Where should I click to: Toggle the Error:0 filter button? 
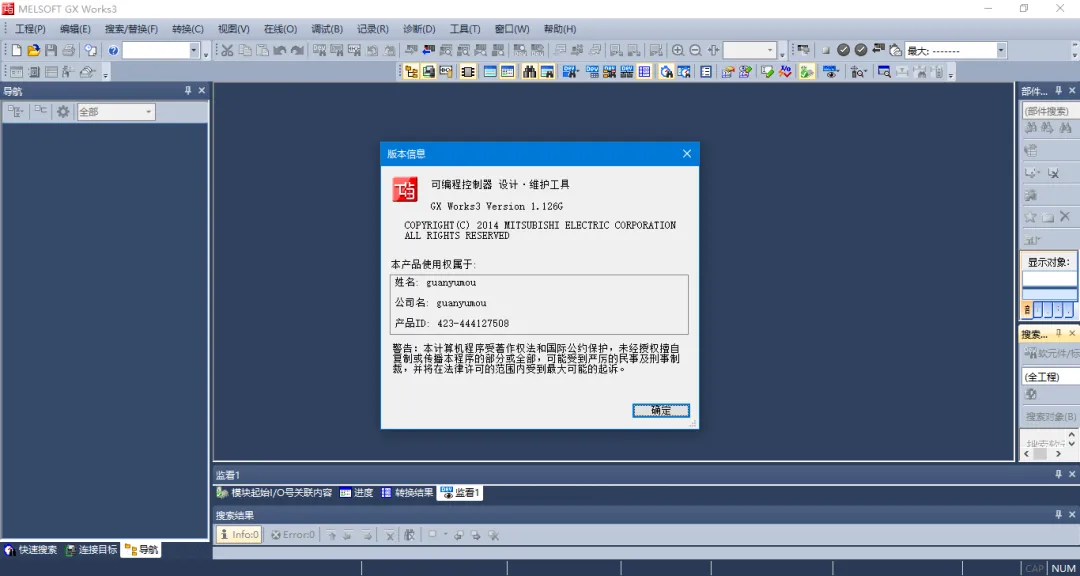click(293, 535)
